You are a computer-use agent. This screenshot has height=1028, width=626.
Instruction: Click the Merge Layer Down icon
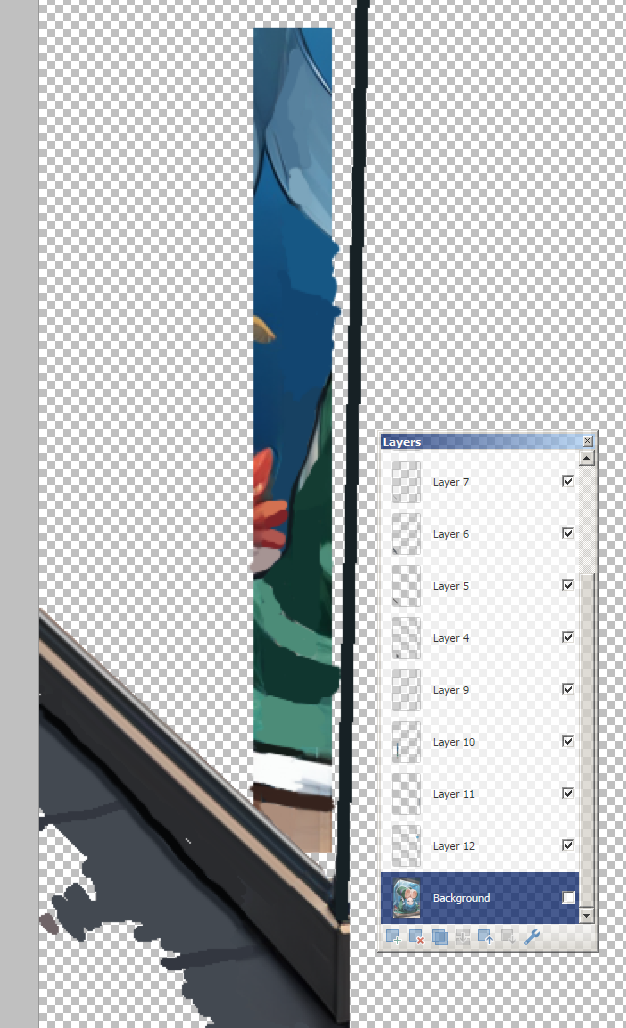click(x=463, y=937)
